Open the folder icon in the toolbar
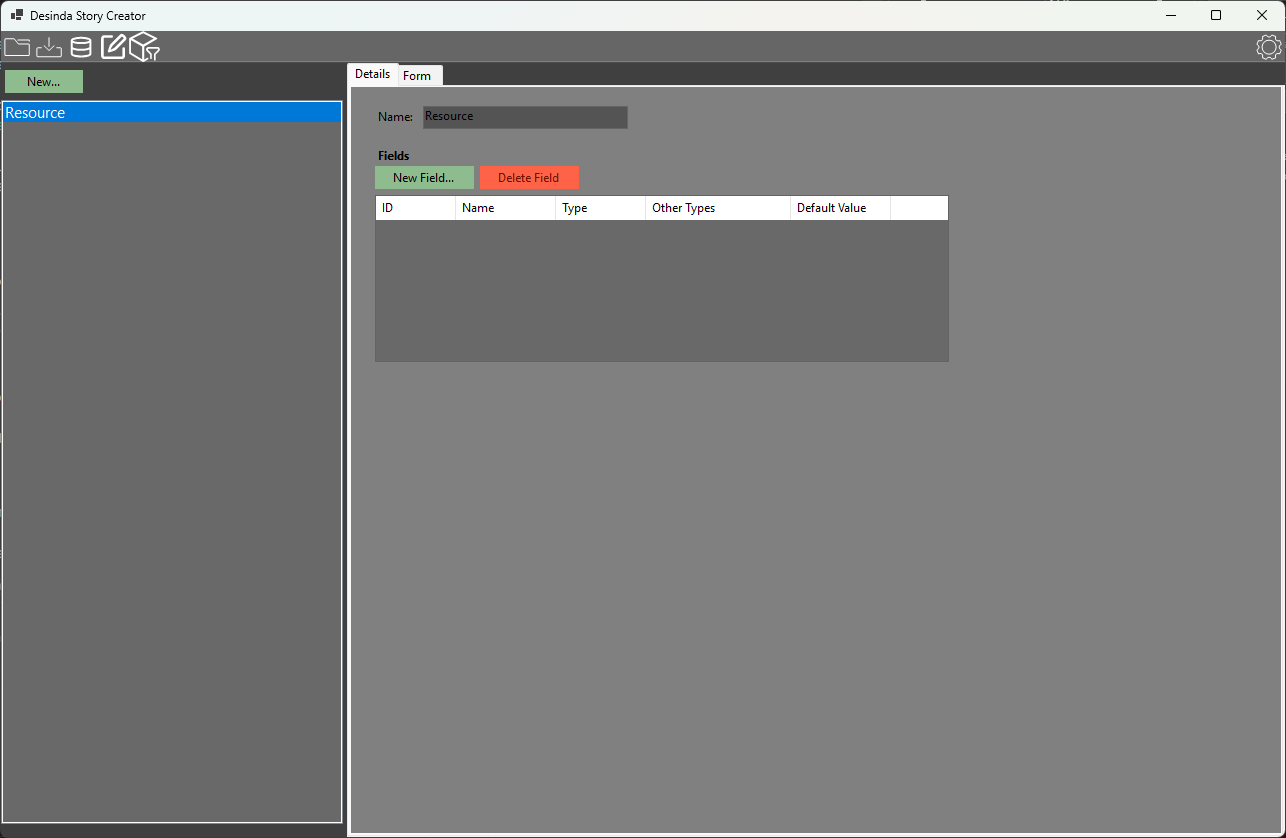The image size is (1286, 838). pos(17,47)
